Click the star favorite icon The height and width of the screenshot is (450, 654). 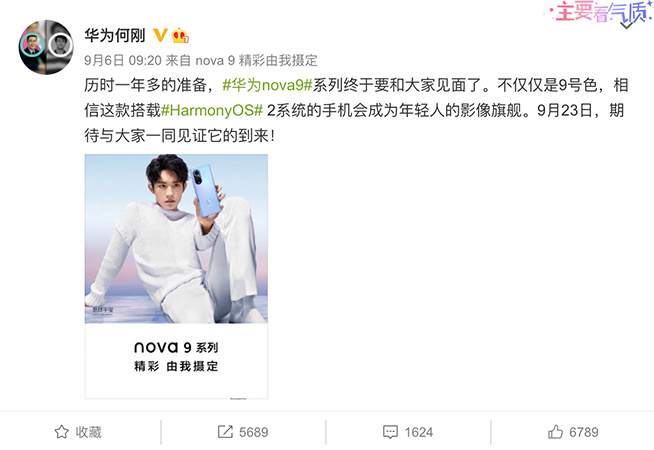[x=62, y=432]
